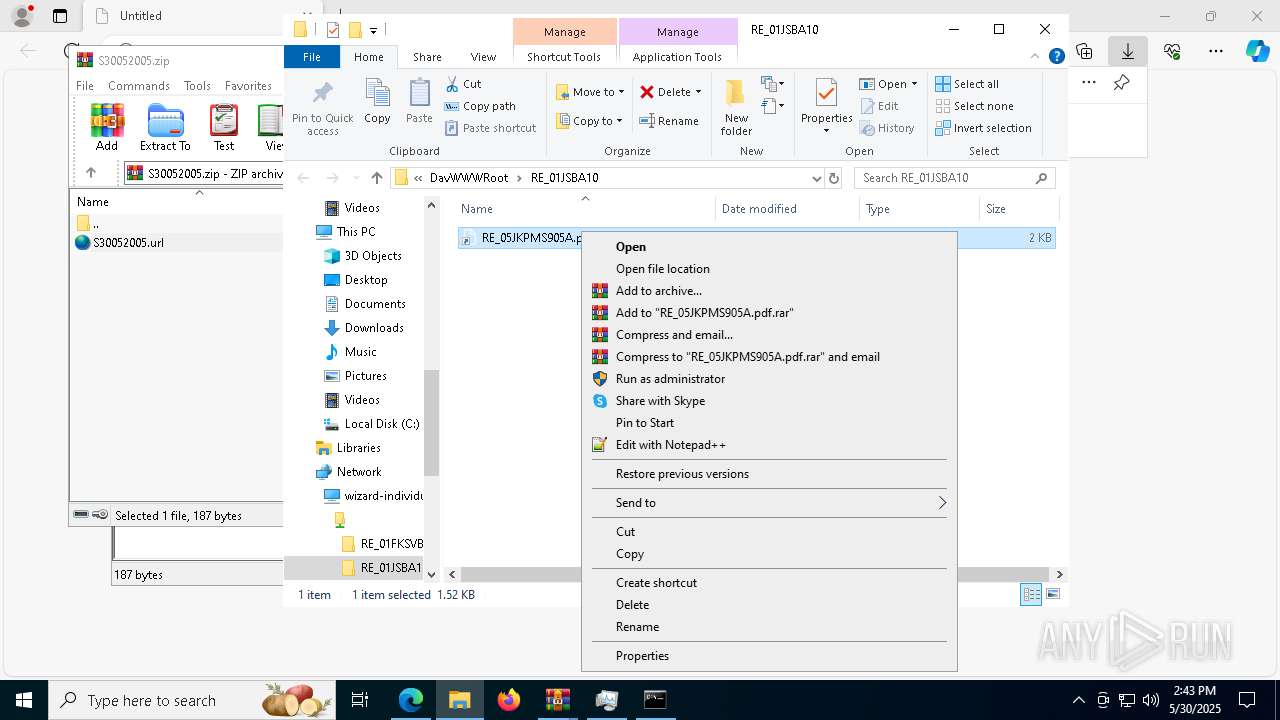The image size is (1280, 720).
Task: Click the Paste button in the ribbon
Action: 419,102
